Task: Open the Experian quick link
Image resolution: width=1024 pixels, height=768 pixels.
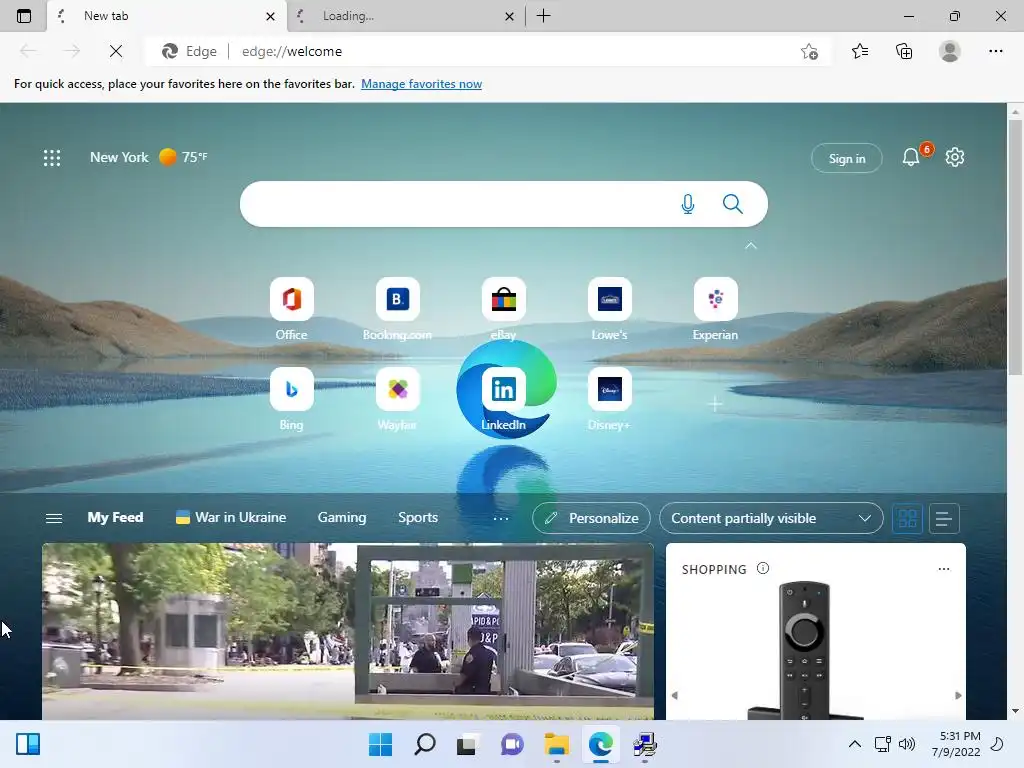Action: point(716,310)
